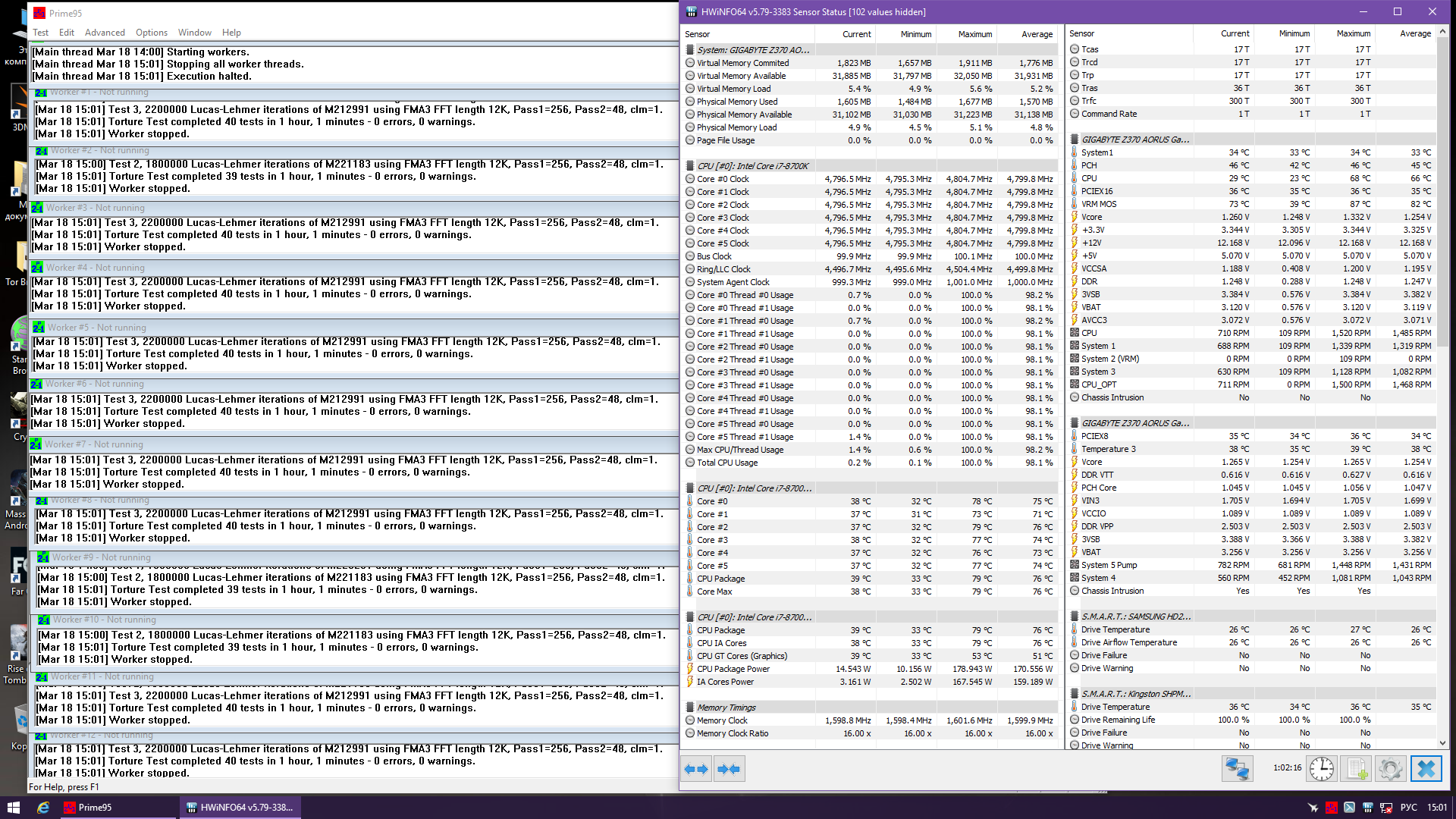Open HWiNFO sensor settings gear icon
The height and width of the screenshot is (819, 1456).
click(1391, 769)
